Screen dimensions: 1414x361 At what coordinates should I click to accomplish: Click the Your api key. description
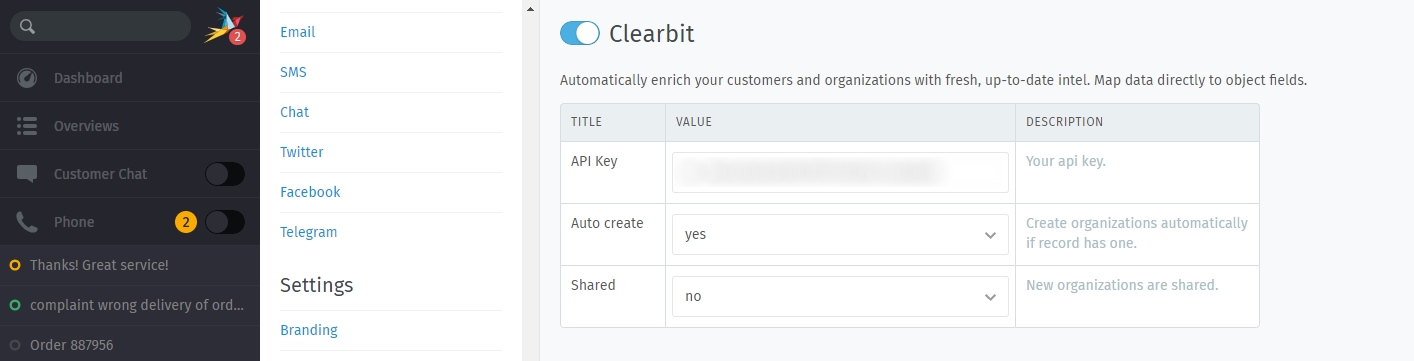coord(1066,161)
